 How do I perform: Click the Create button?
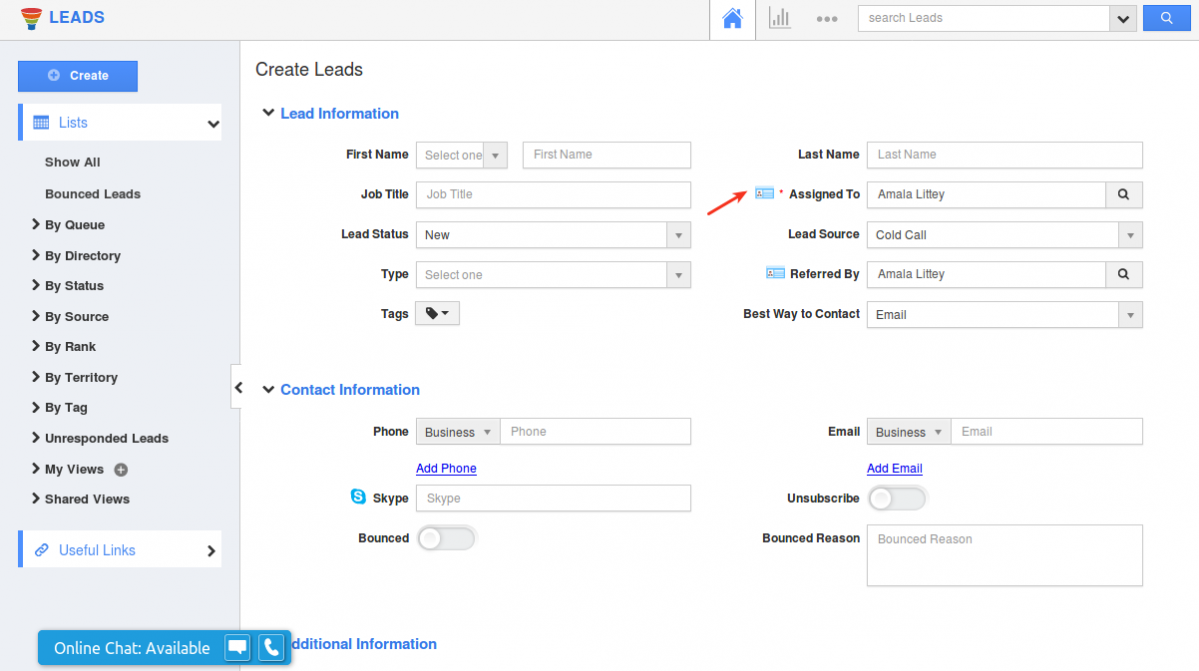tap(78, 76)
